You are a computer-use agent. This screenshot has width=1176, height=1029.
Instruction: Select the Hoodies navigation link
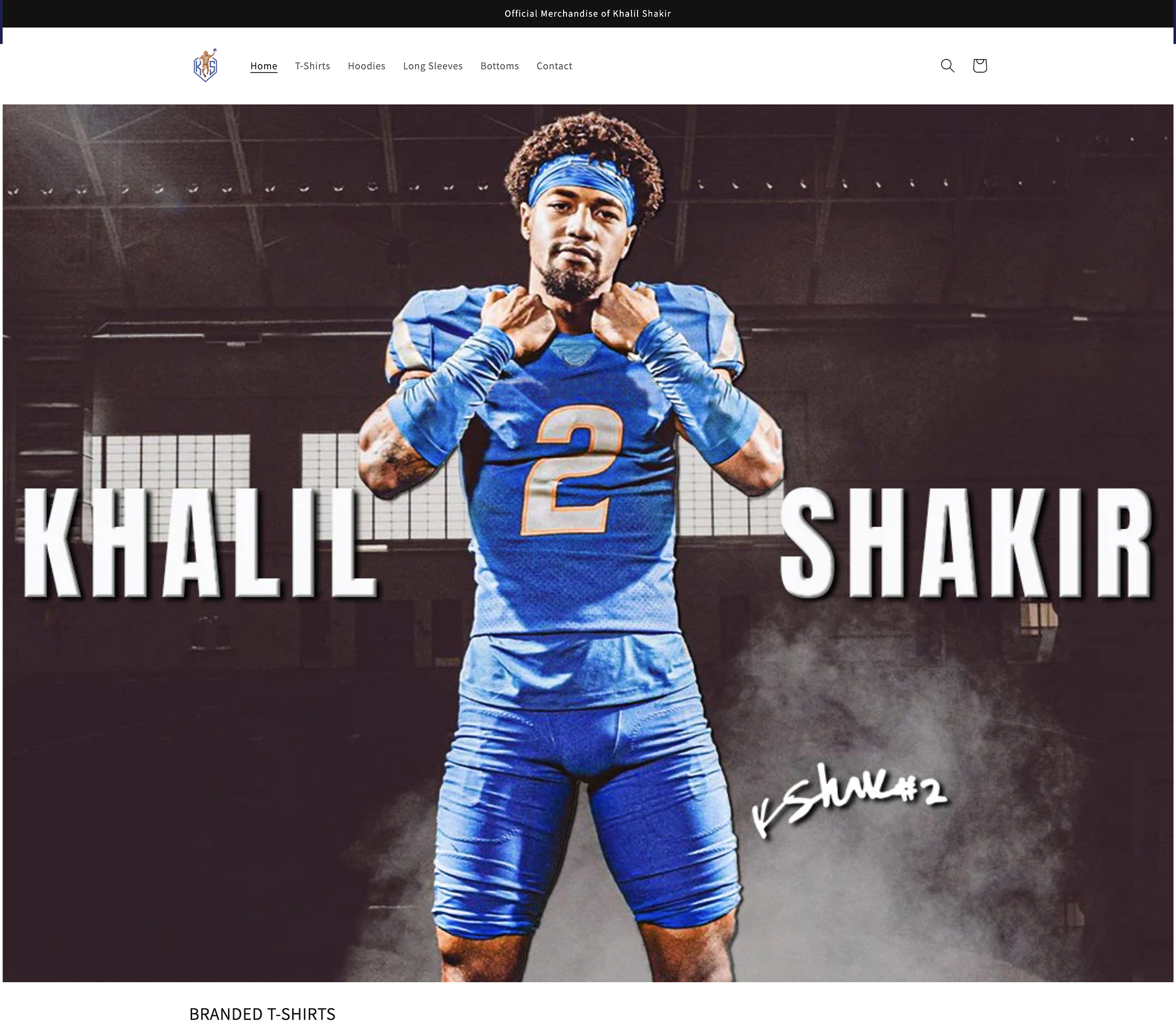tap(367, 66)
